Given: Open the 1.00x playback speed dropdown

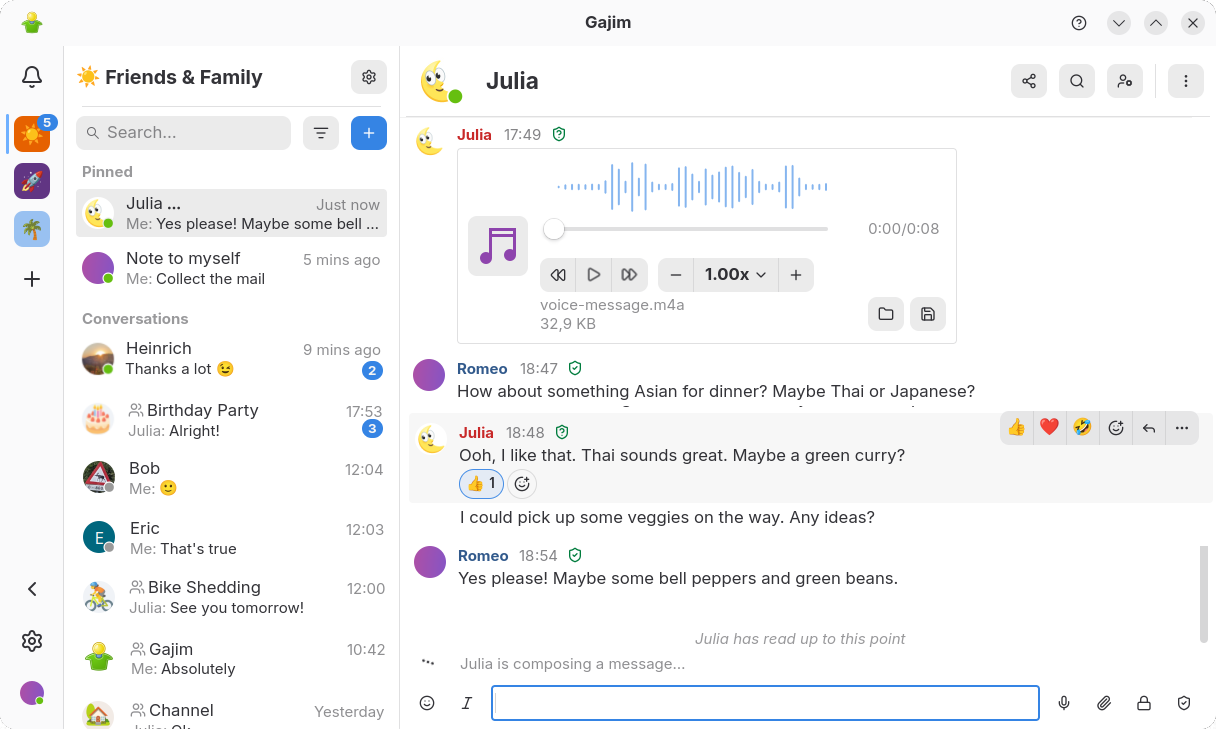Looking at the screenshot, I should (x=736, y=274).
